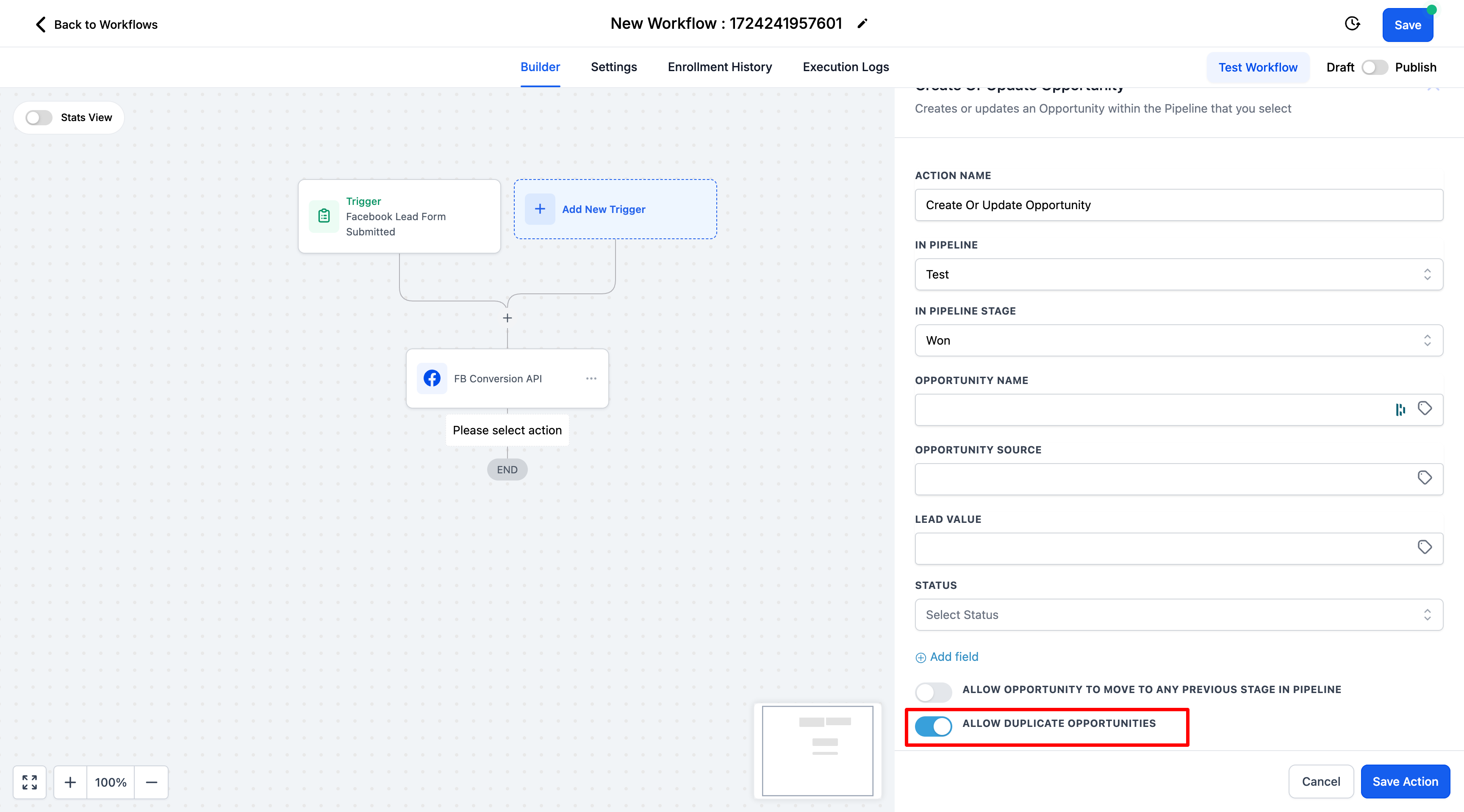This screenshot has height=812, width=1464.
Task: Click the plus node below the triggers
Action: 507,318
